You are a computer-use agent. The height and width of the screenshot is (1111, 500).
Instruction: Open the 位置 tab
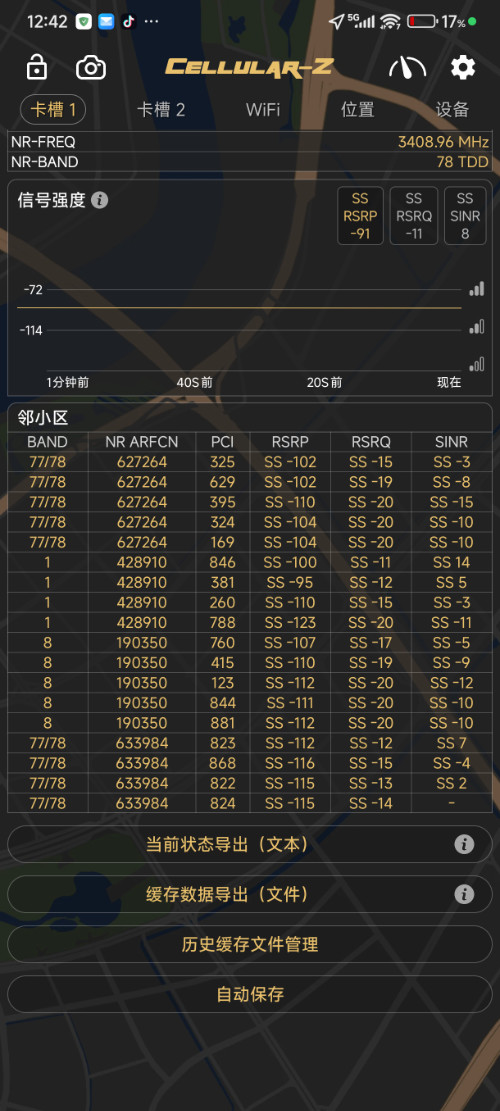[358, 110]
